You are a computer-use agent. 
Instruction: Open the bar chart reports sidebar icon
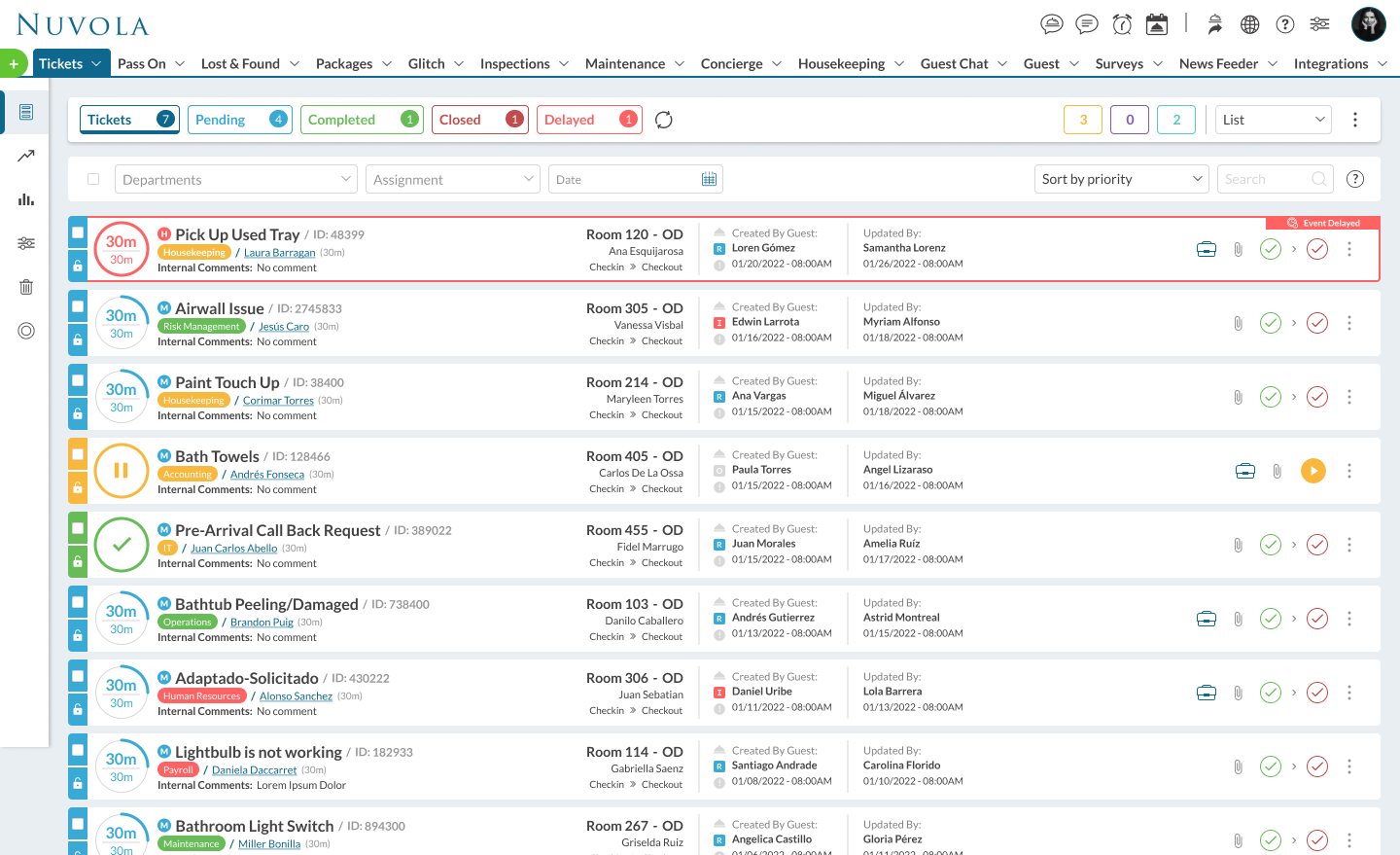26,199
